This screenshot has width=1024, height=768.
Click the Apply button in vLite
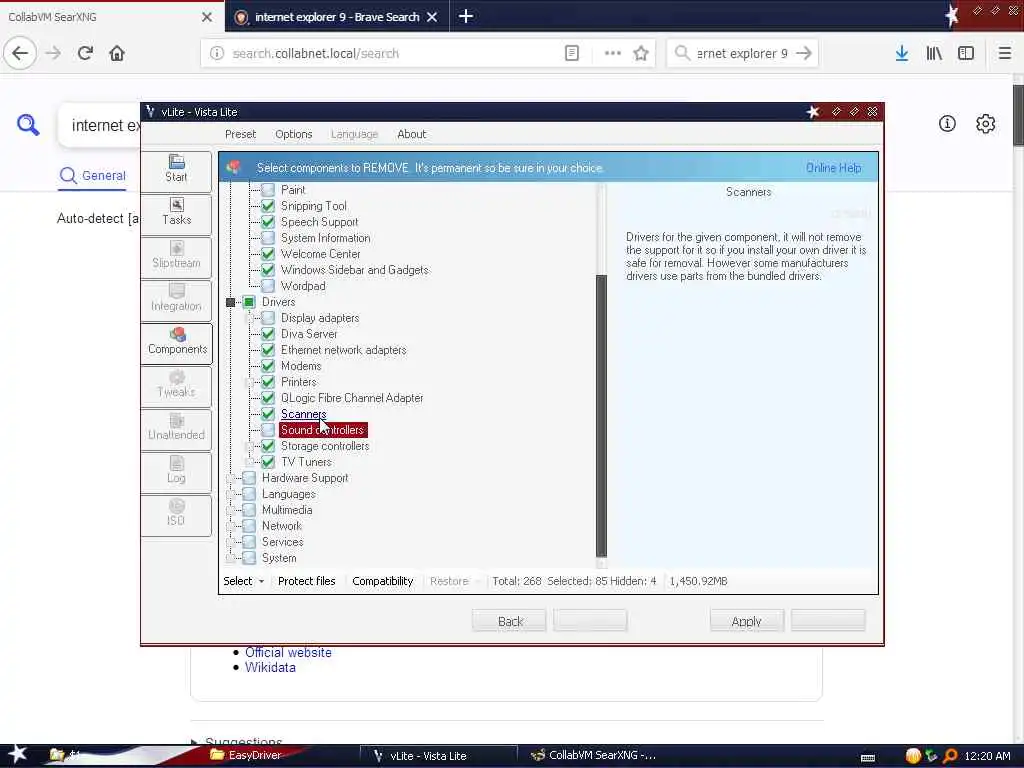point(746,621)
